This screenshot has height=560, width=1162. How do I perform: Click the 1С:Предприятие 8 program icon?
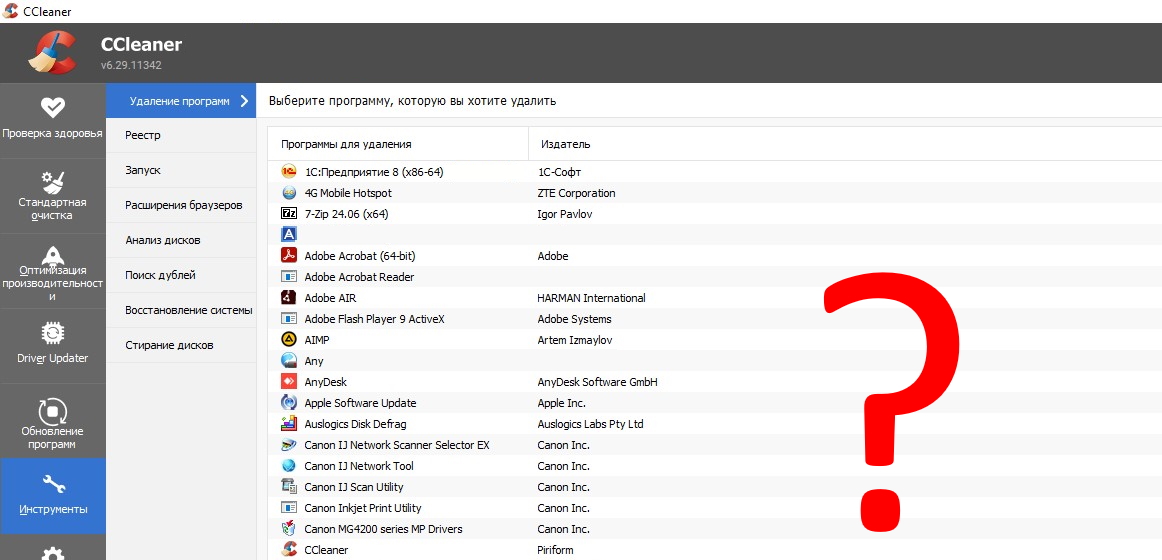[289, 172]
